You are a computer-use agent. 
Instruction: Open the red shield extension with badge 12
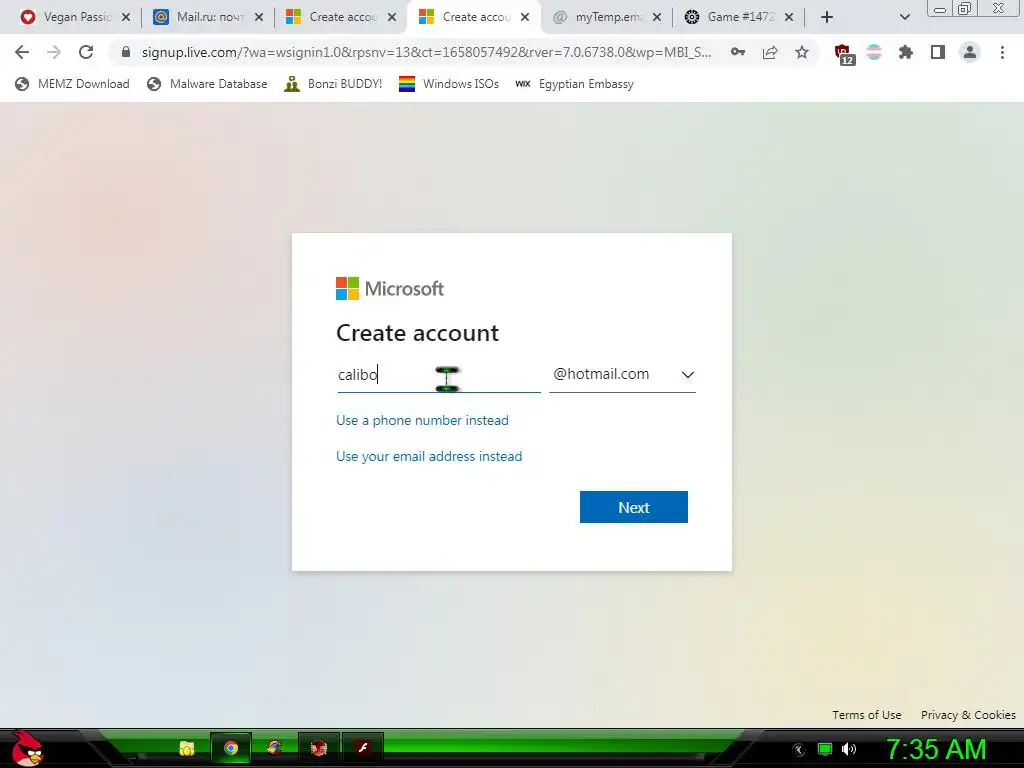point(844,54)
